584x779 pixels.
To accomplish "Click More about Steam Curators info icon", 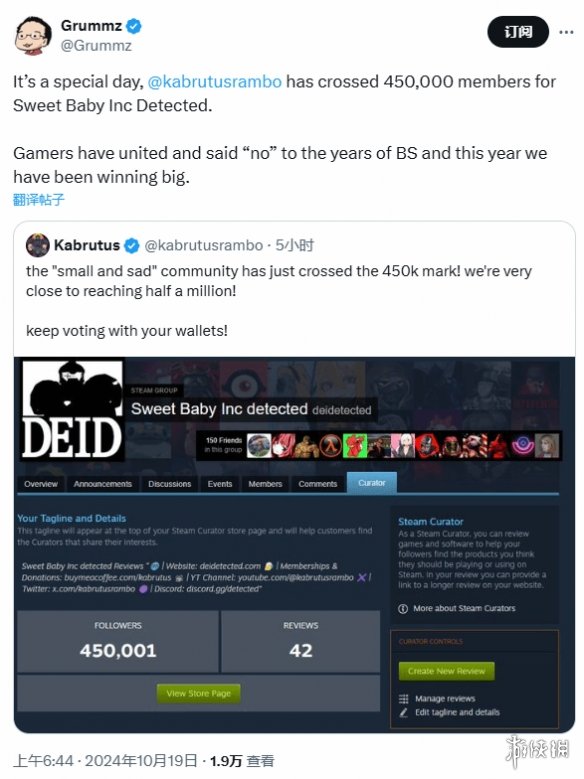I will [403, 609].
